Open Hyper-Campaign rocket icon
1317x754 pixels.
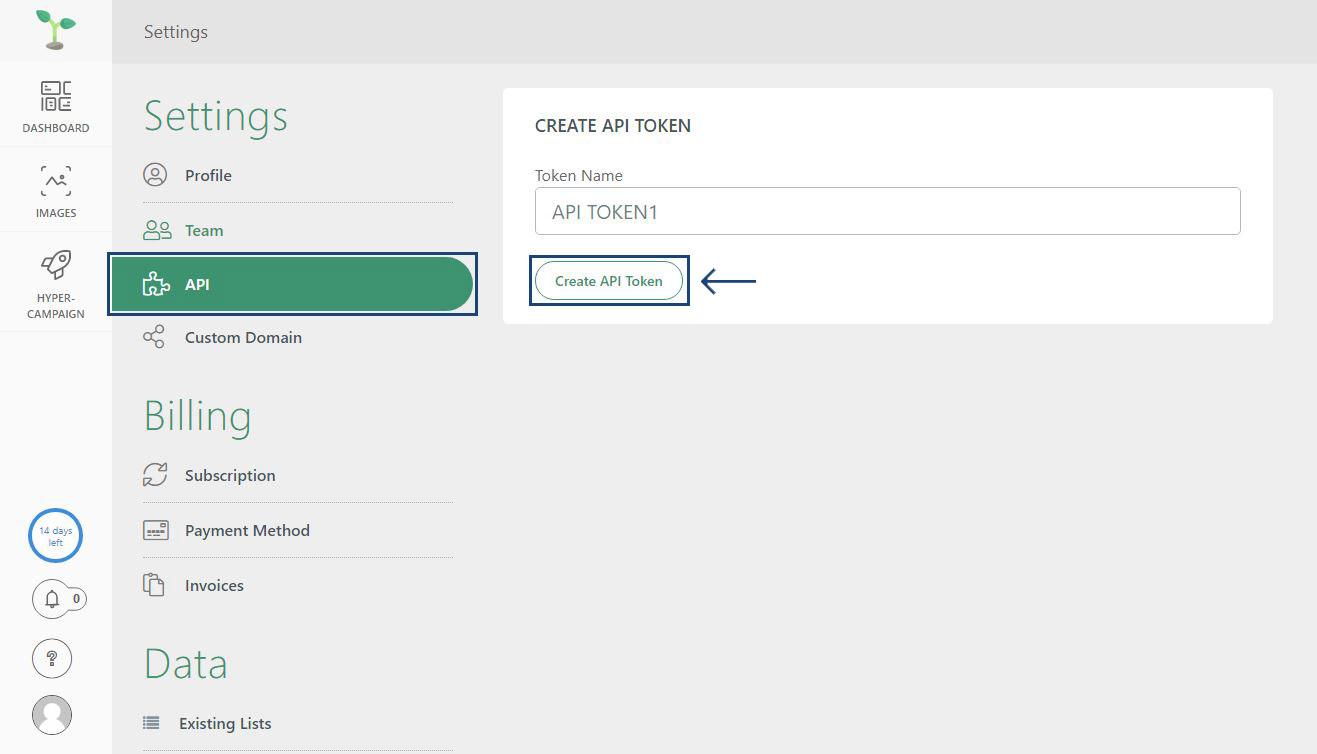pos(56,265)
